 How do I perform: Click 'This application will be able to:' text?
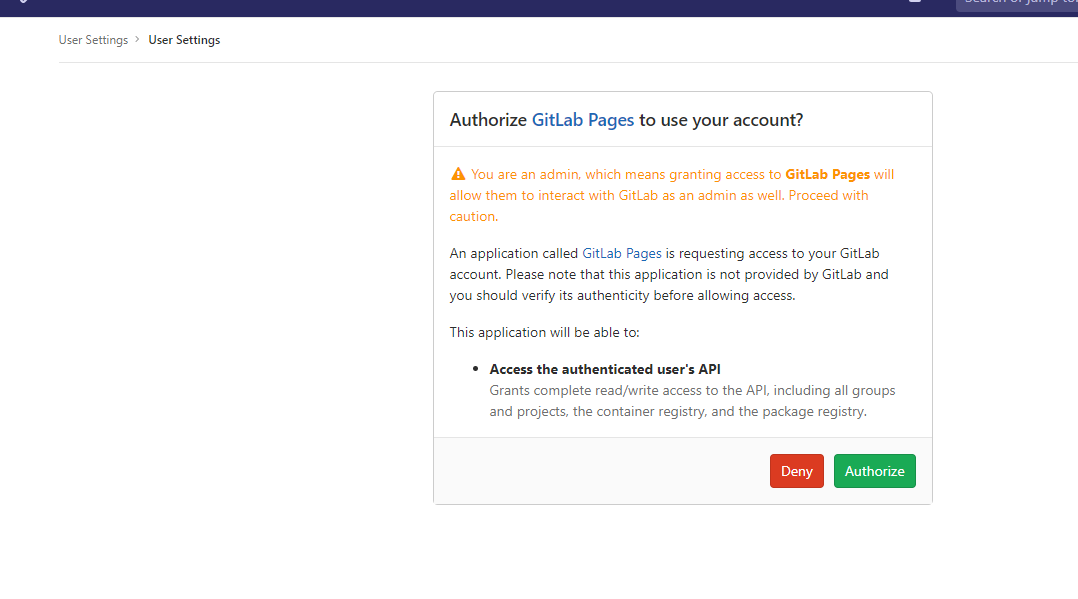(544, 332)
